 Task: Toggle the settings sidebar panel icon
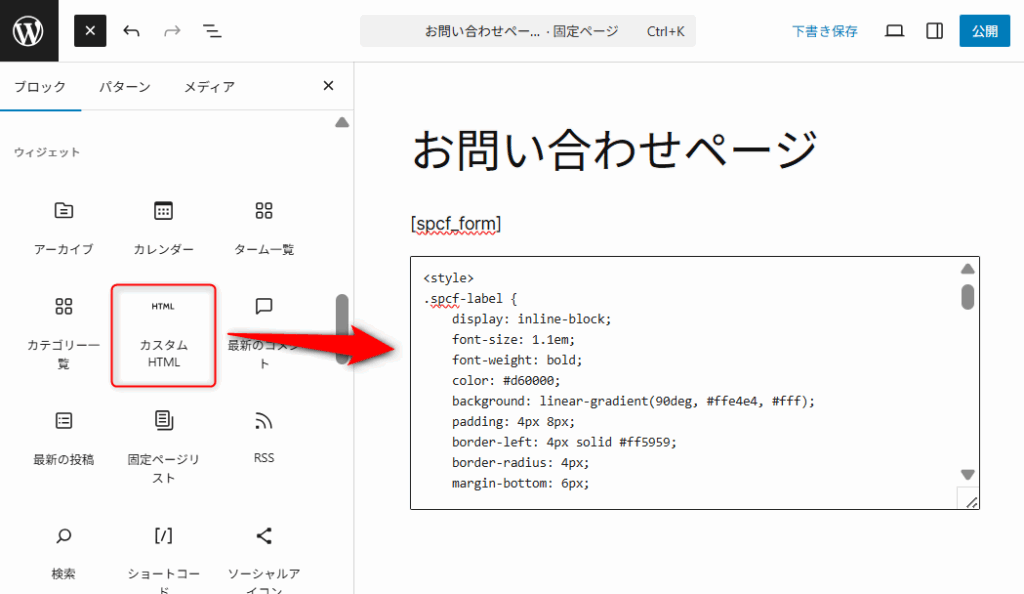934,31
